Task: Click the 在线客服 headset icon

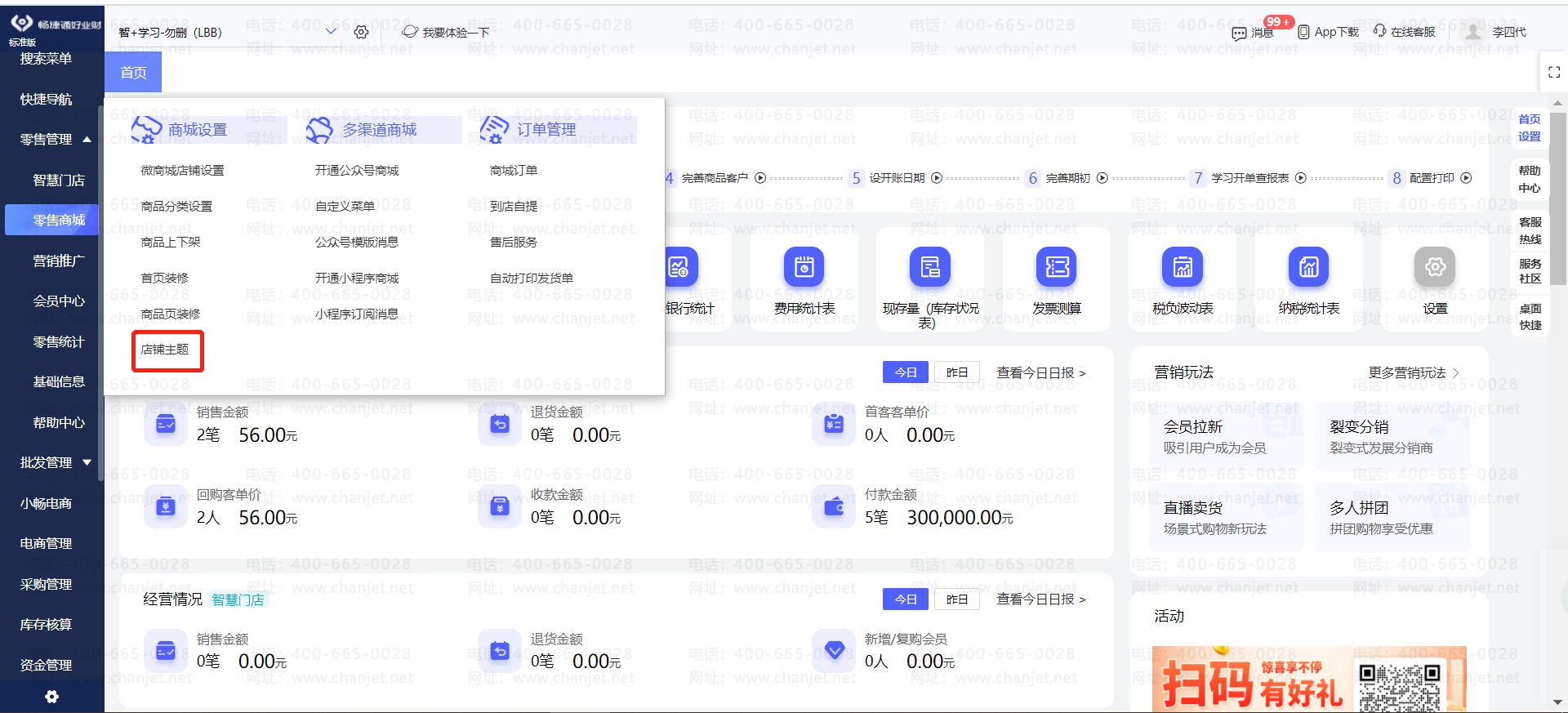Action: coord(1380,31)
